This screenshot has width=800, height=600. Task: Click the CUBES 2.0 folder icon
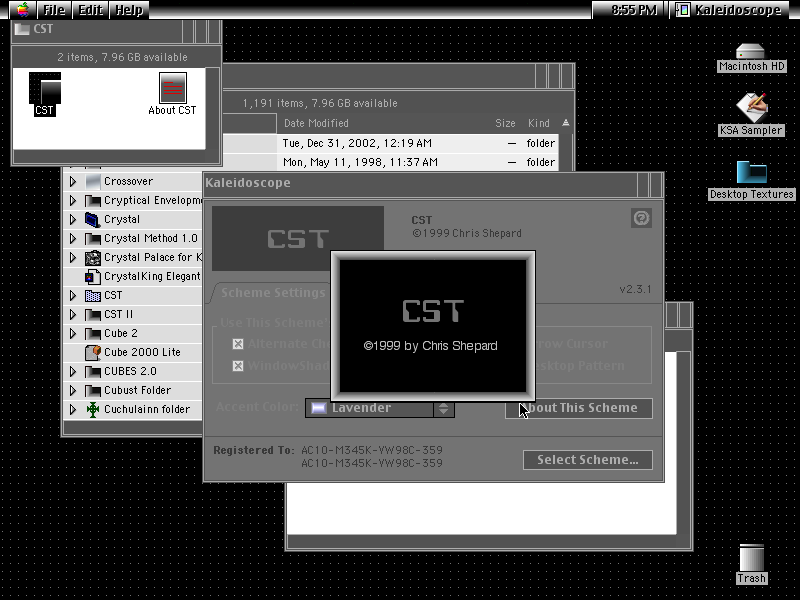(x=92, y=371)
